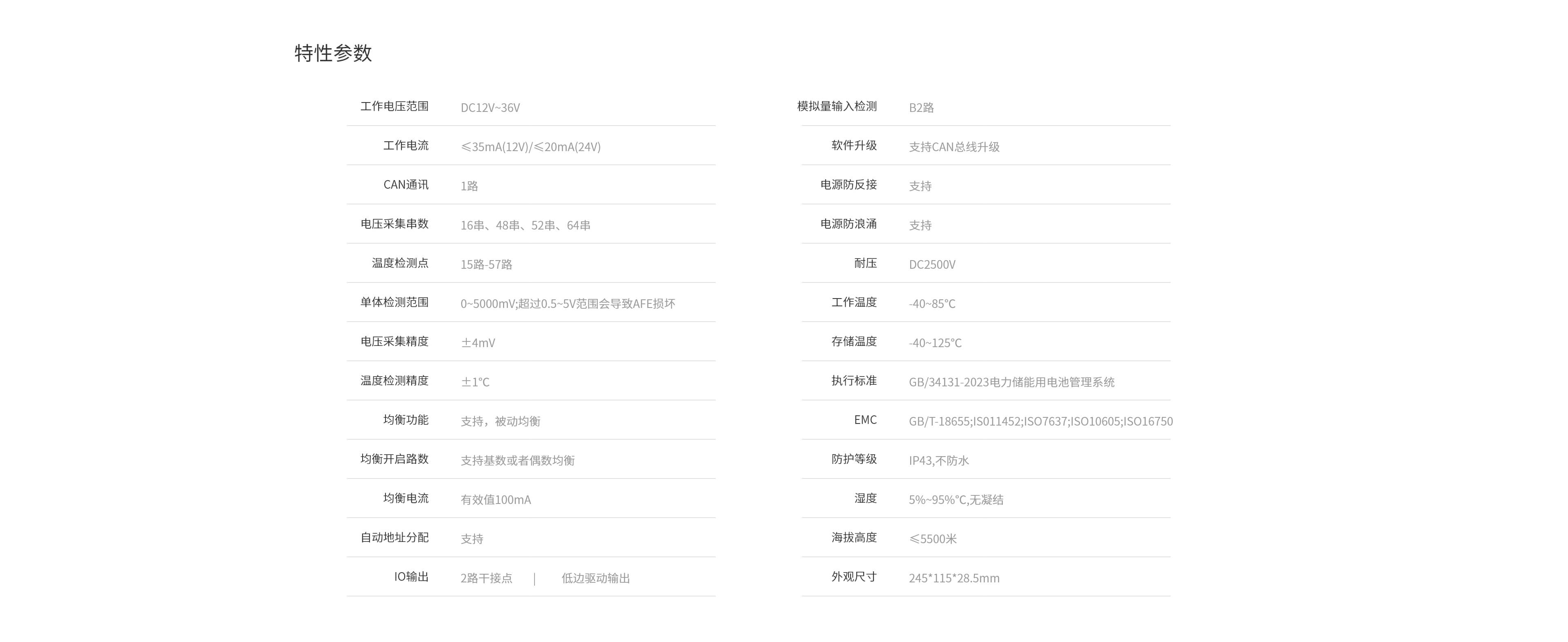The width and height of the screenshot is (1568, 642).
Task: Click the 特性参数 section heading
Action: (333, 53)
